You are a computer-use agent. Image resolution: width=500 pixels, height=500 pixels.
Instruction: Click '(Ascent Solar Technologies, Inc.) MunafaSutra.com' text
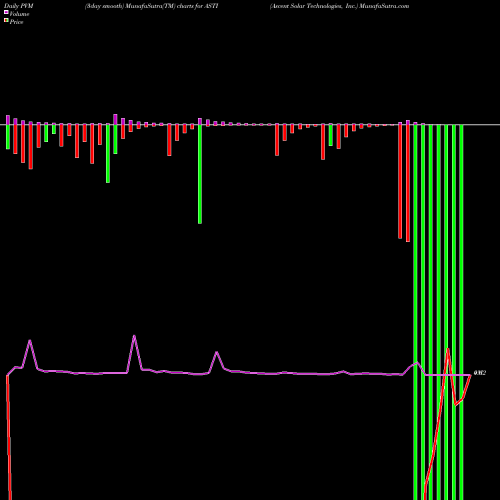point(339,6)
